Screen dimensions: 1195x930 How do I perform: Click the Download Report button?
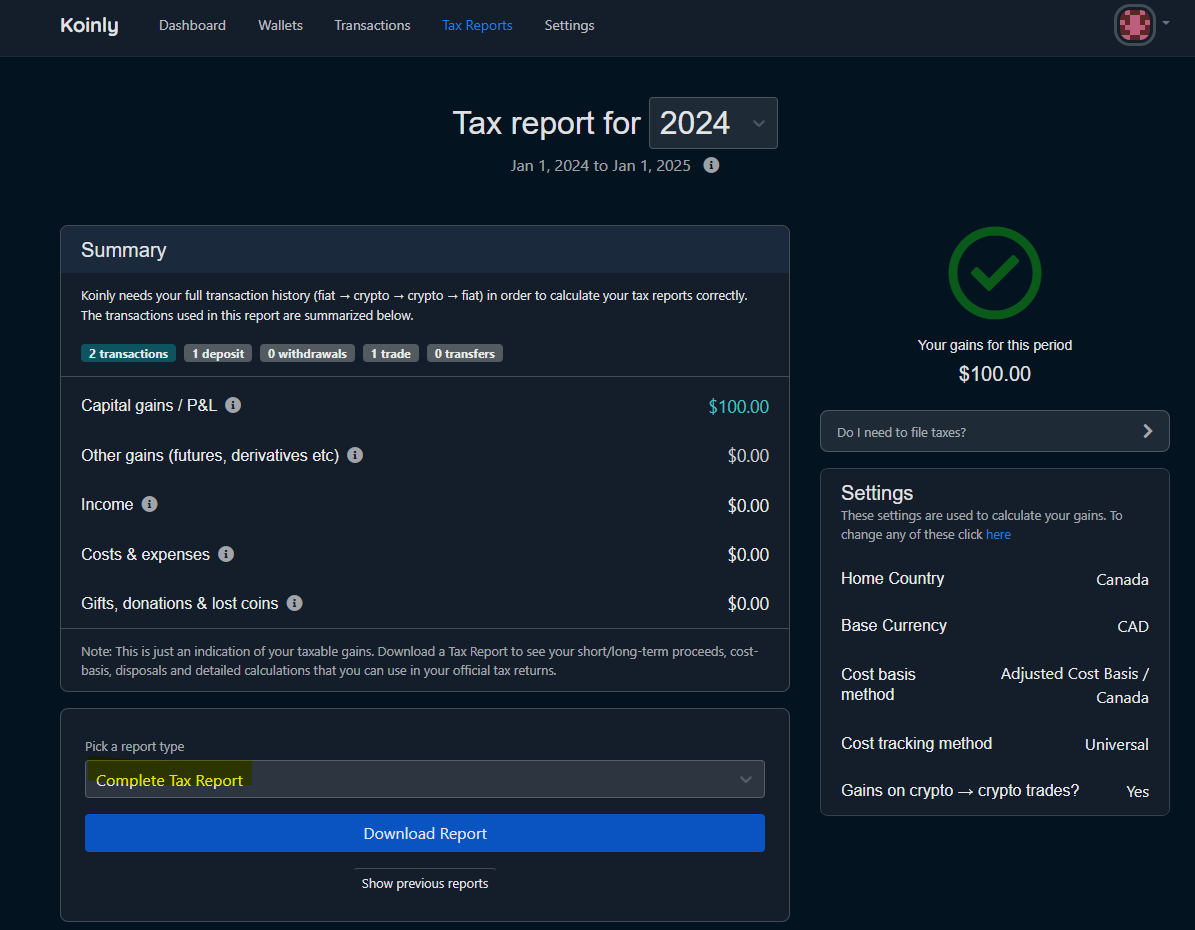click(x=424, y=833)
